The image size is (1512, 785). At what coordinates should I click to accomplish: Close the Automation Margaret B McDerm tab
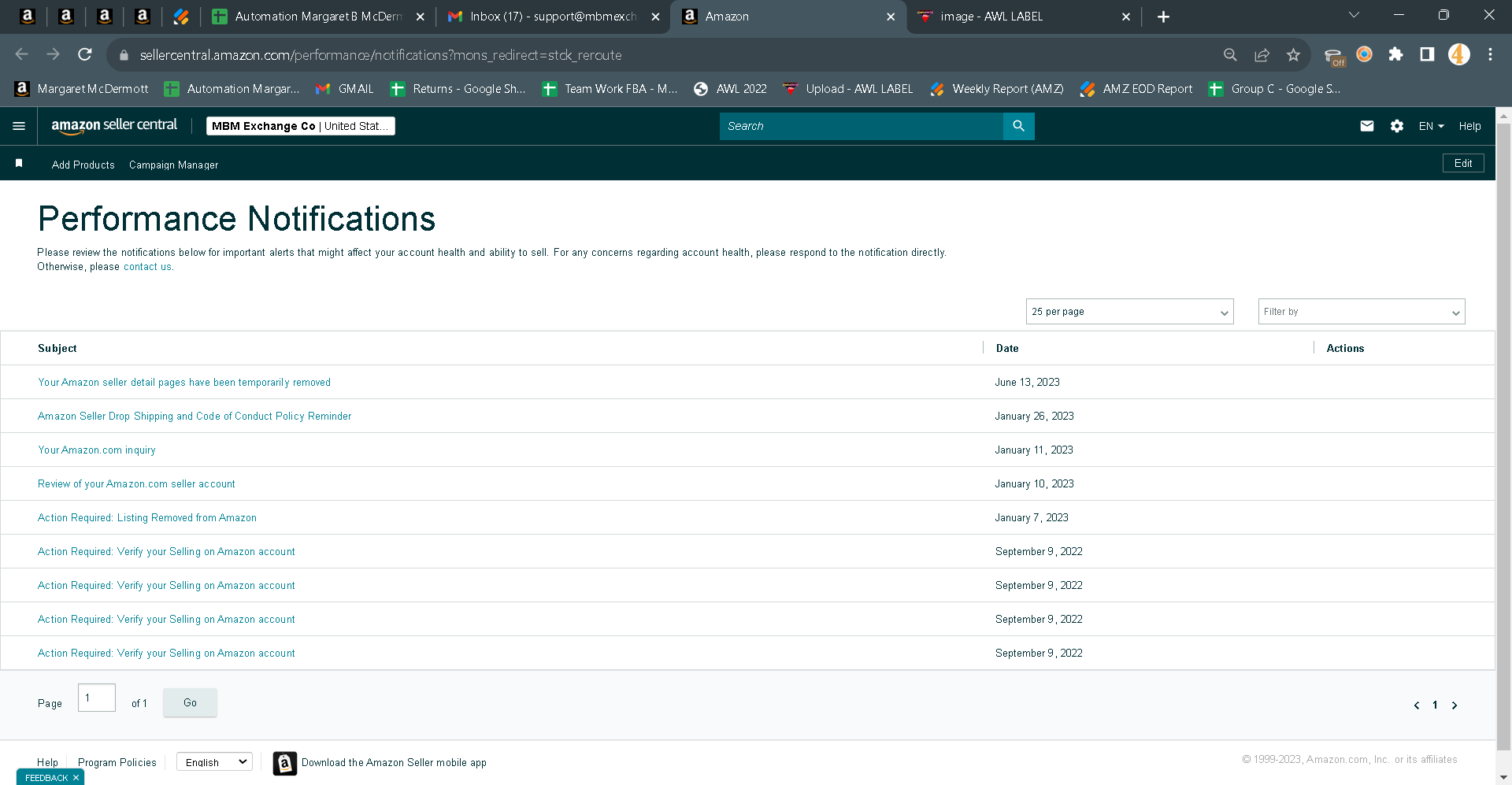(x=421, y=17)
